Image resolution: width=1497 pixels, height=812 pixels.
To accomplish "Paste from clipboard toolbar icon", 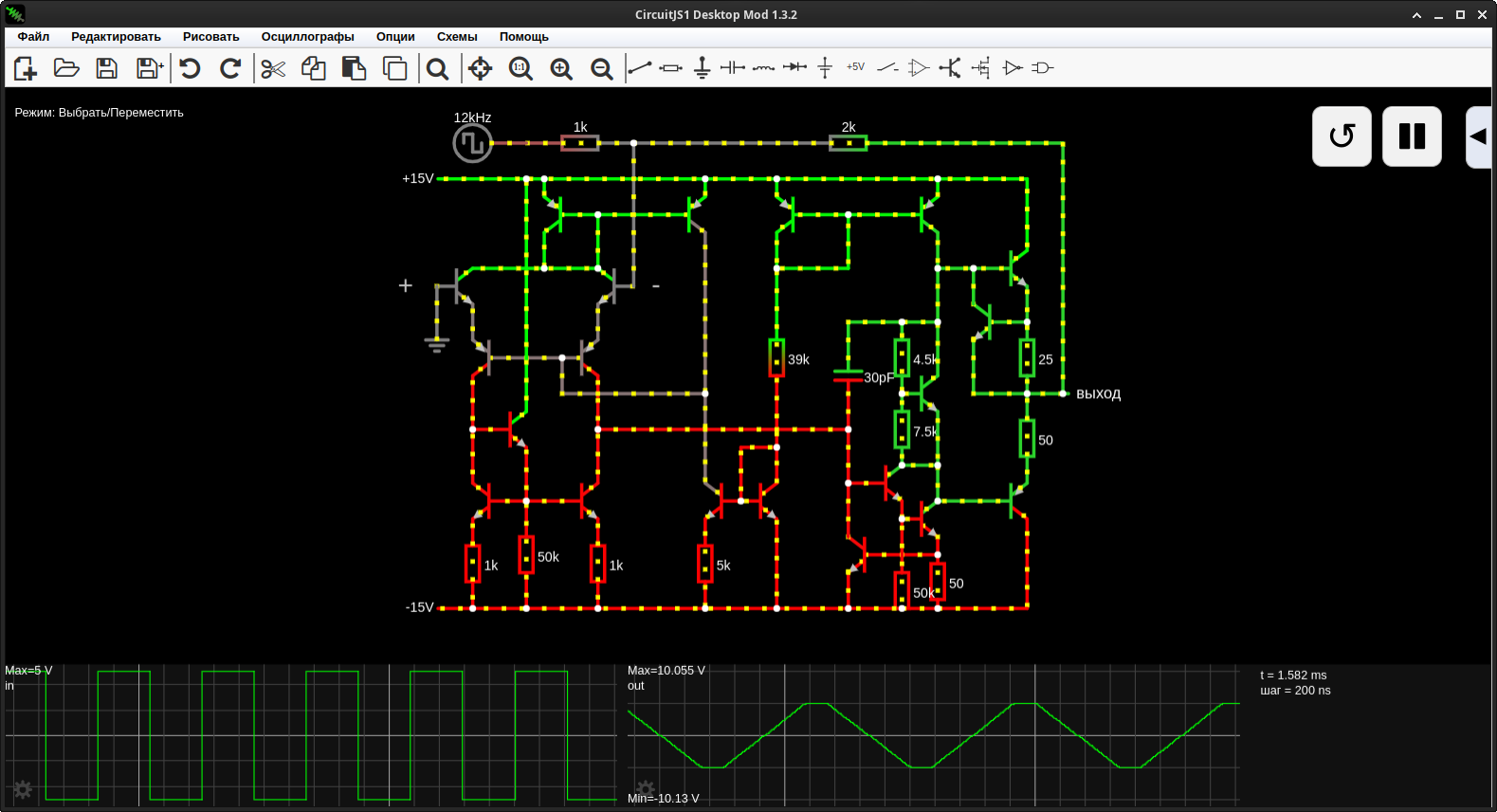I will point(355,68).
